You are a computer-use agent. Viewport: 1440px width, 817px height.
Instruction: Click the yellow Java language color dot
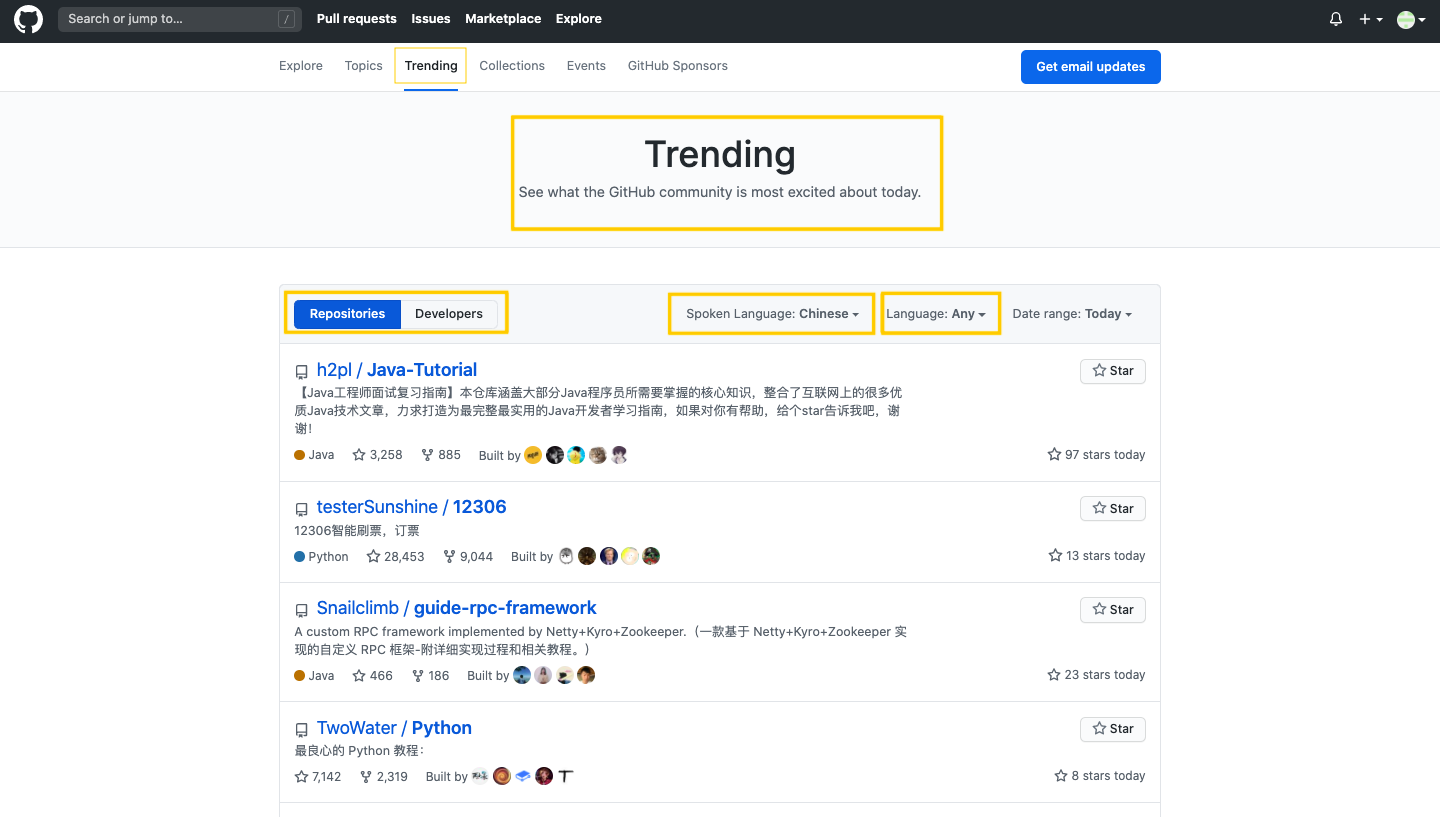[x=299, y=454]
